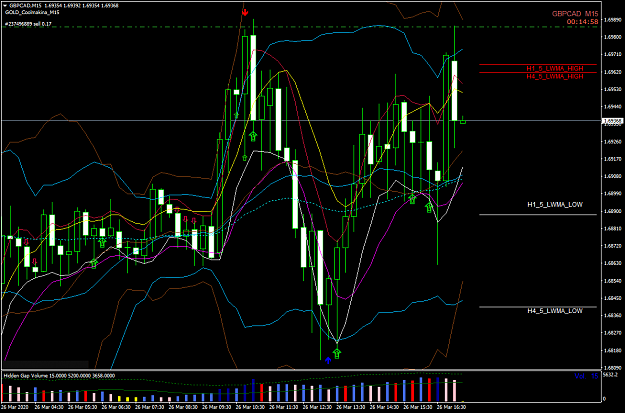Select the H1_5_LWMA_HIGH level label
The width and height of the screenshot is (625, 413).
(554, 69)
